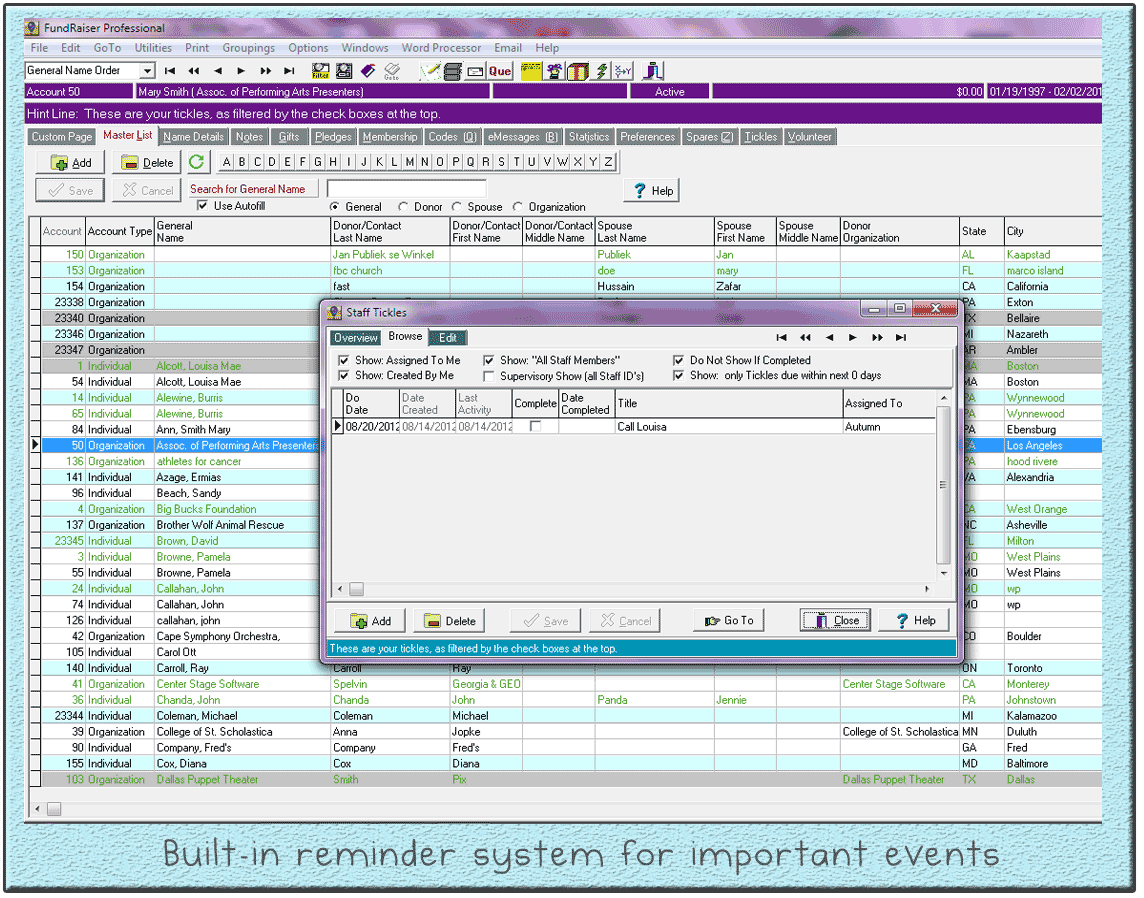This screenshot has width=1144, height=898.
Task: Switch to Edit tab in Staff Tickles
Action: tap(449, 338)
